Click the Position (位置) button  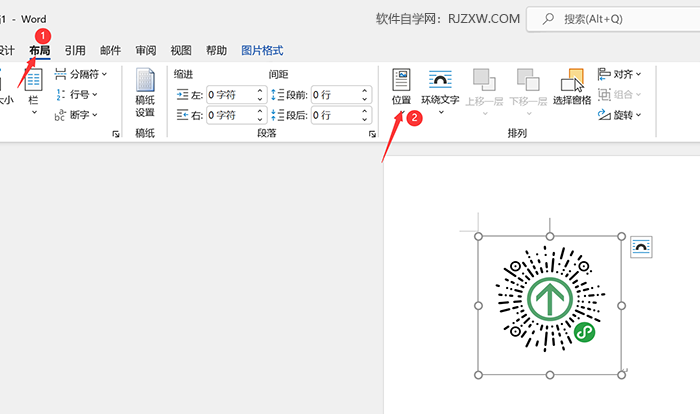pos(401,92)
